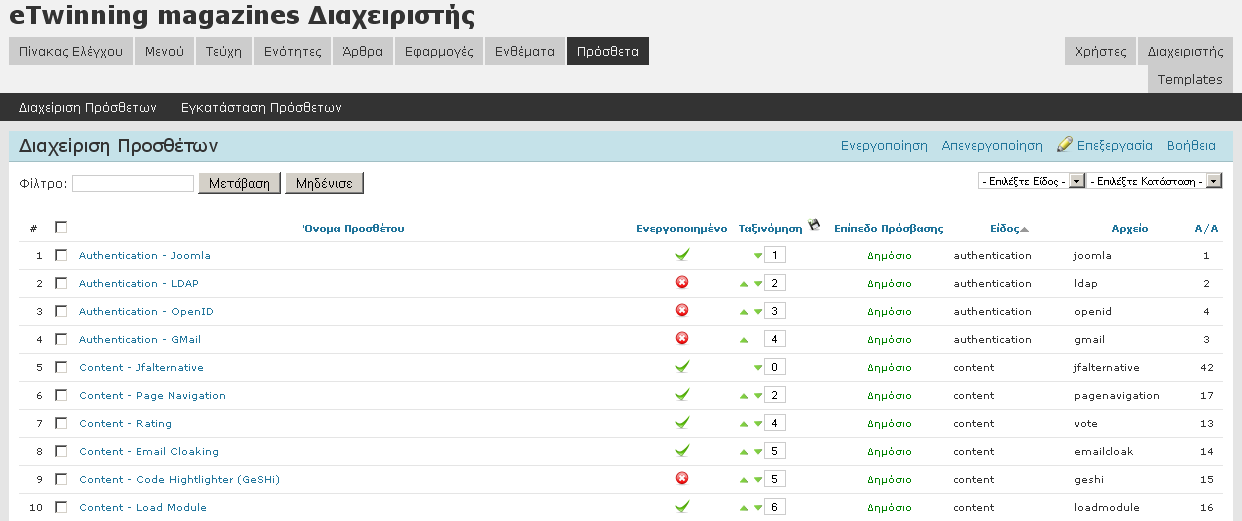Viewport: 1242px width, 521px height.
Task: Click the disabled red icon for Code Hightlighter (GeSHi)
Action: (x=682, y=479)
